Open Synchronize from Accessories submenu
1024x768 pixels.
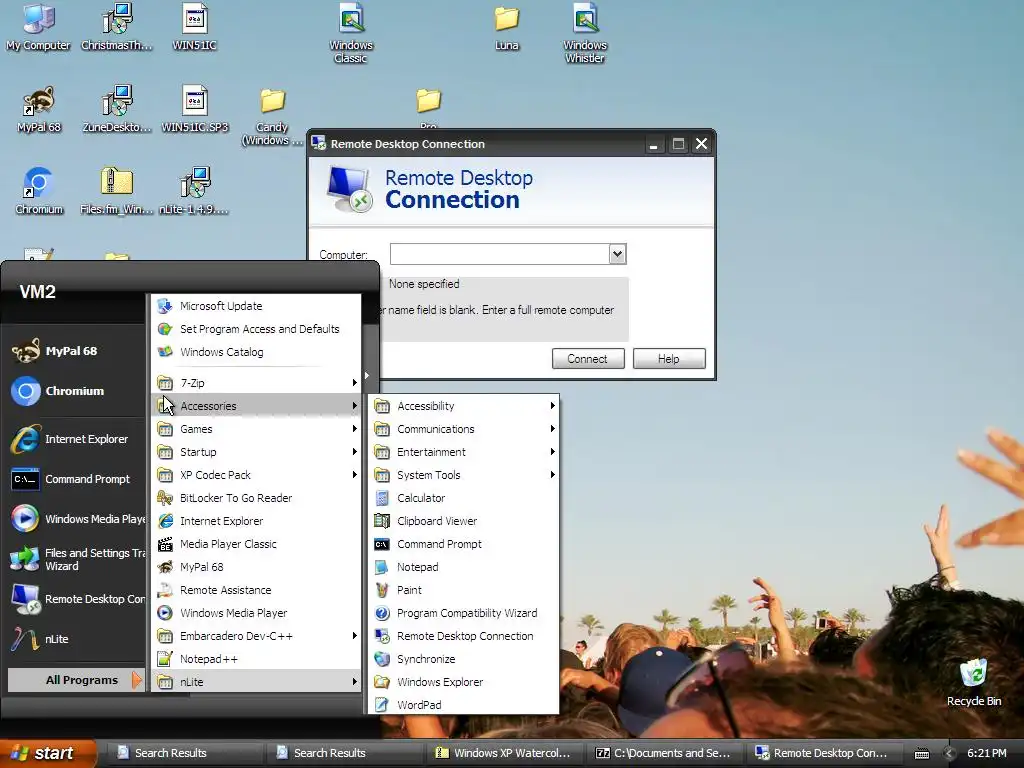[x=464, y=659]
